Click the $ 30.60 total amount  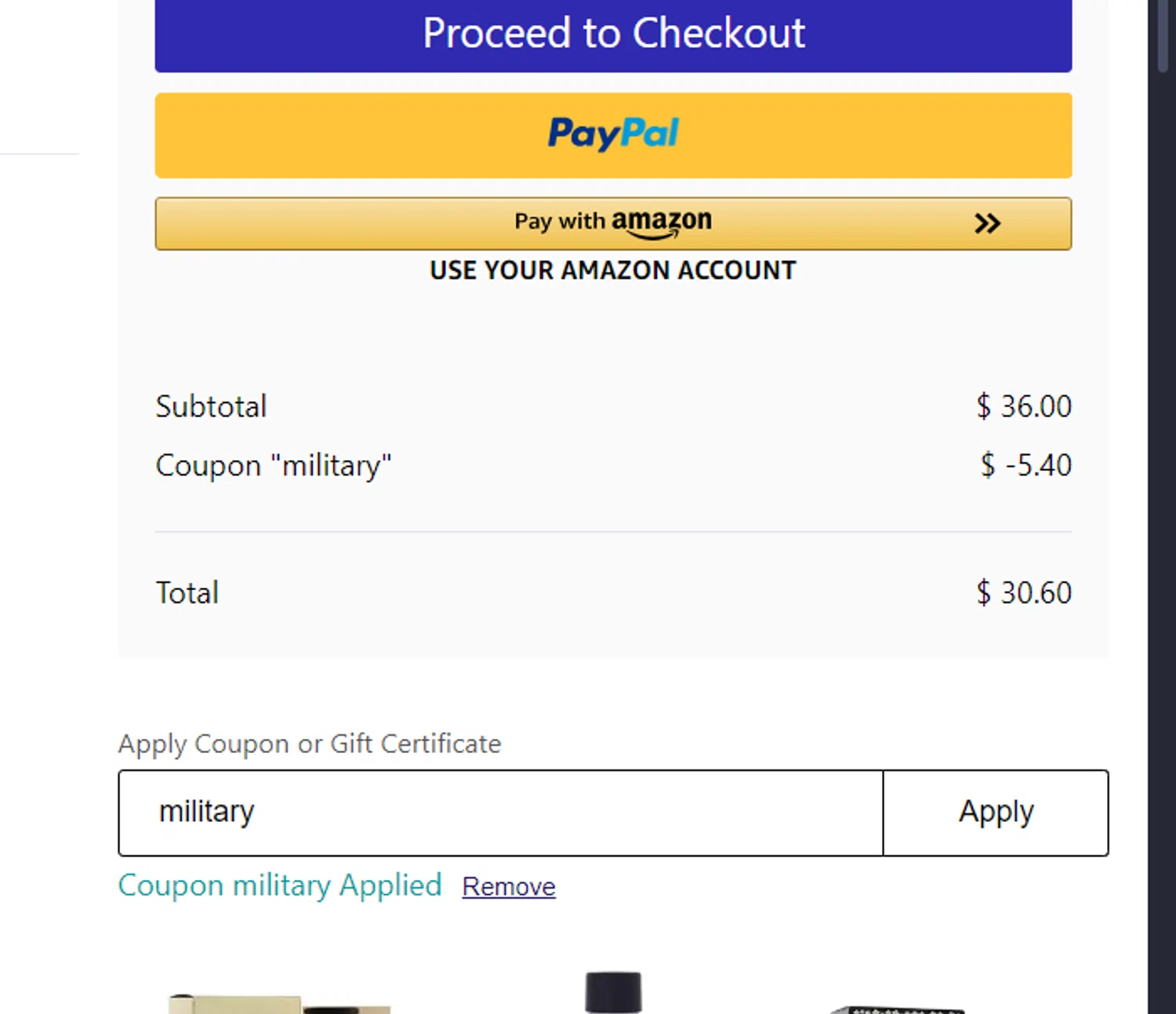click(1023, 593)
